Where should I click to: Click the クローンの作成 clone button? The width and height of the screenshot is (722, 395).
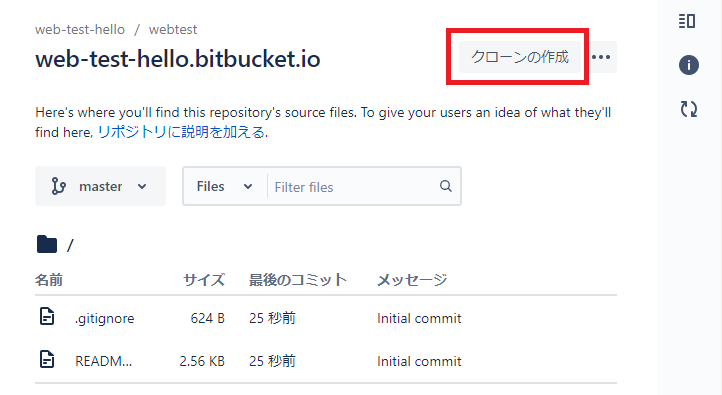click(519, 57)
